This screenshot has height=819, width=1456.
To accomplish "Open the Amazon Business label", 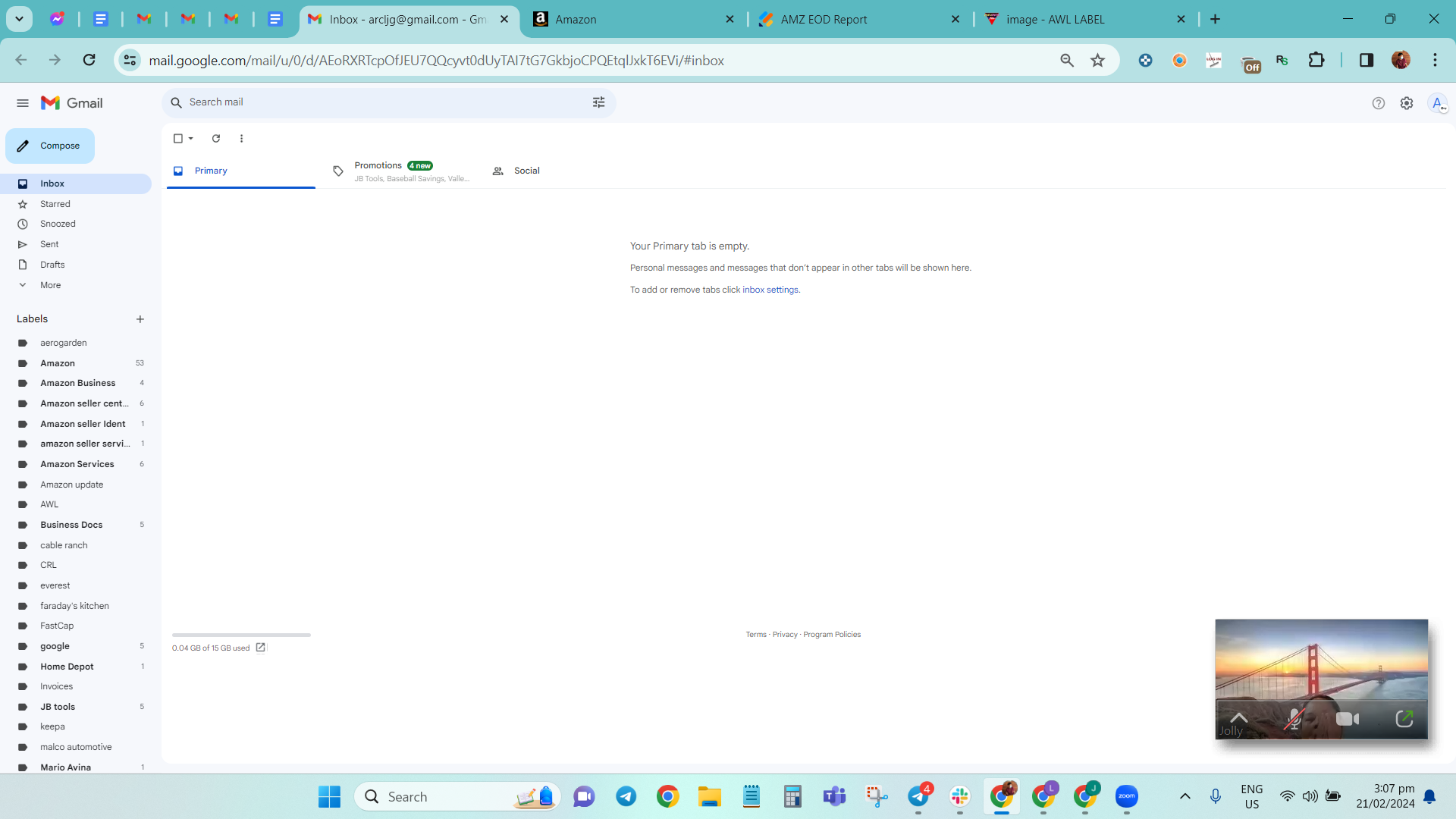I will (76, 383).
